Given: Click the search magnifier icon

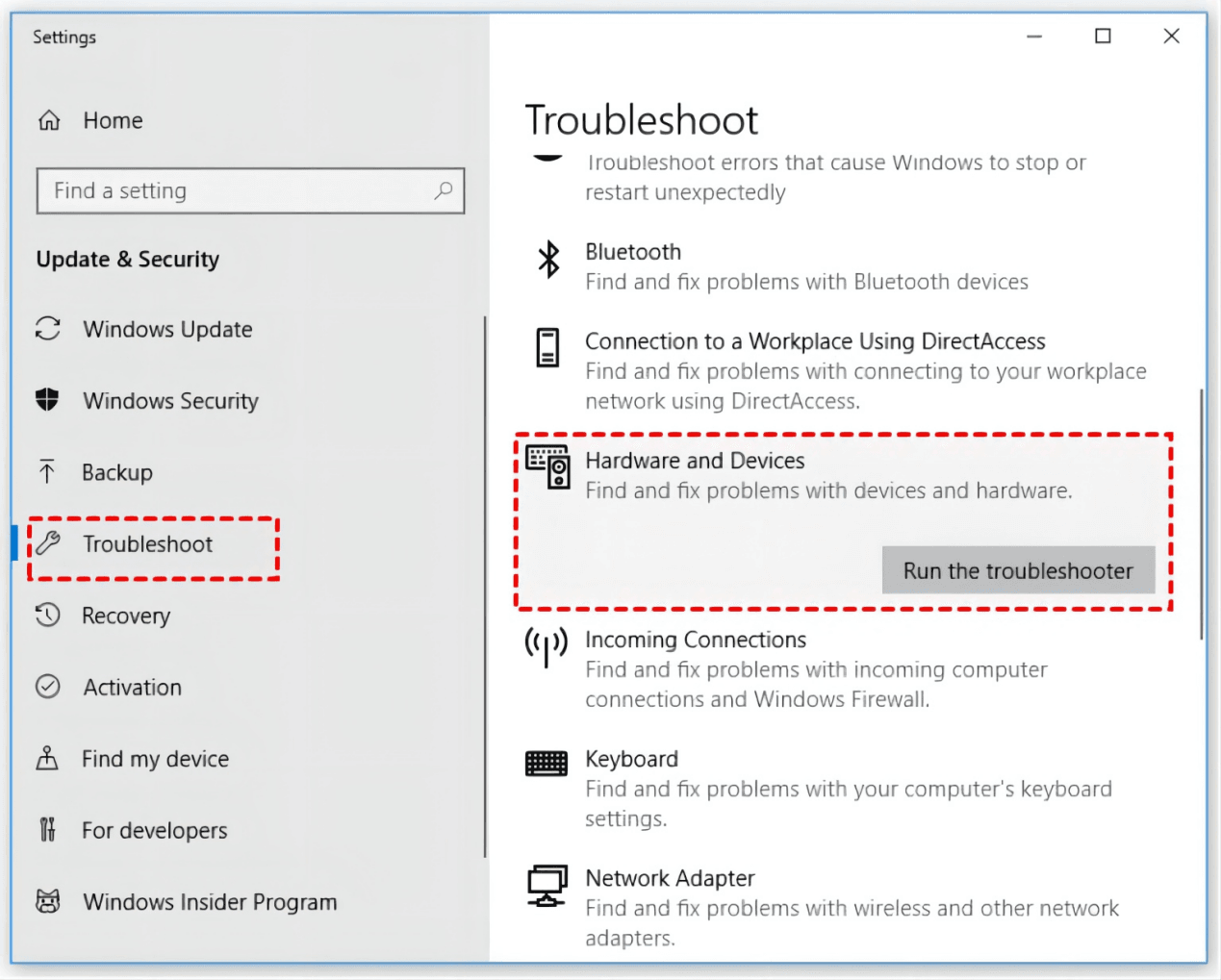Looking at the screenshot, I should coord(443,190).
